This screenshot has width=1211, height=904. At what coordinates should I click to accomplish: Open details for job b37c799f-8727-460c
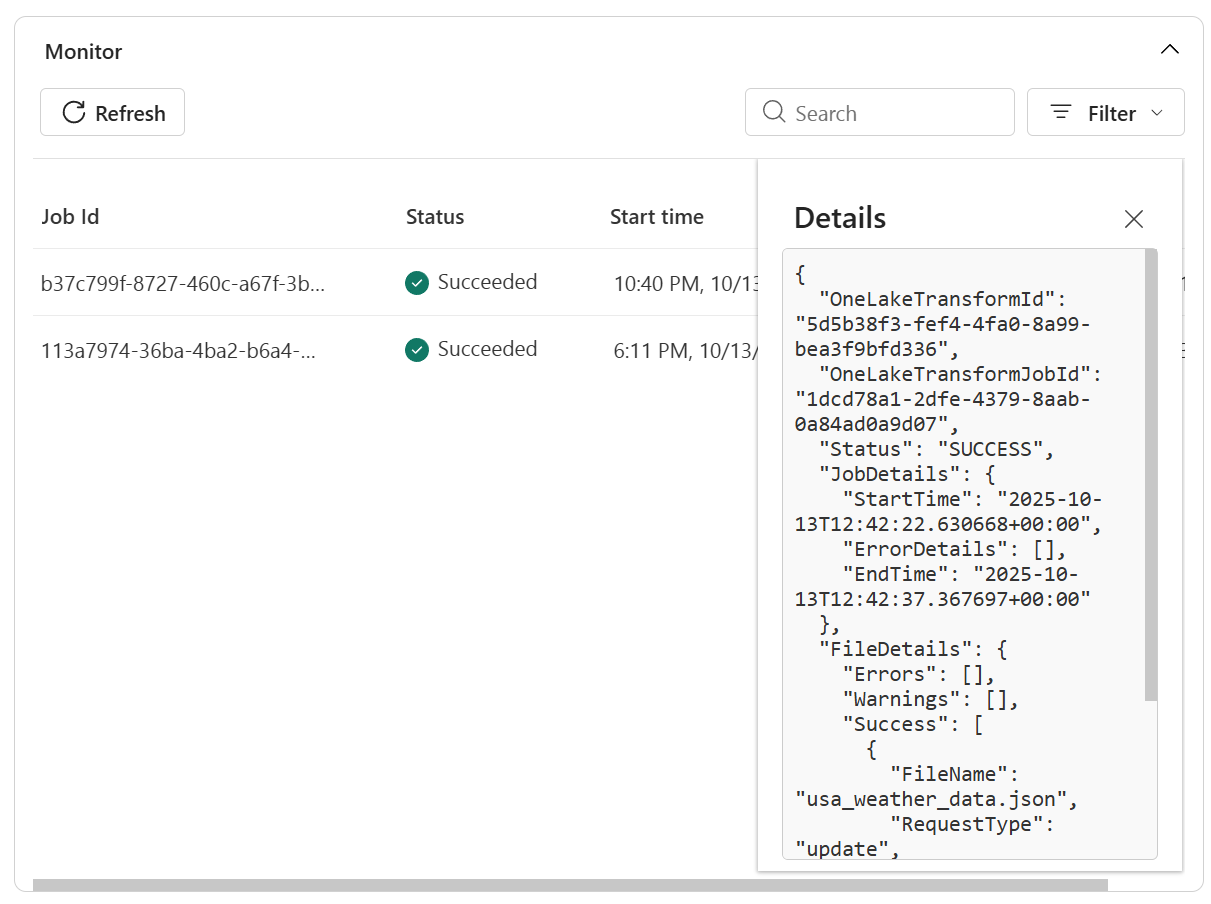pos(182,283)
